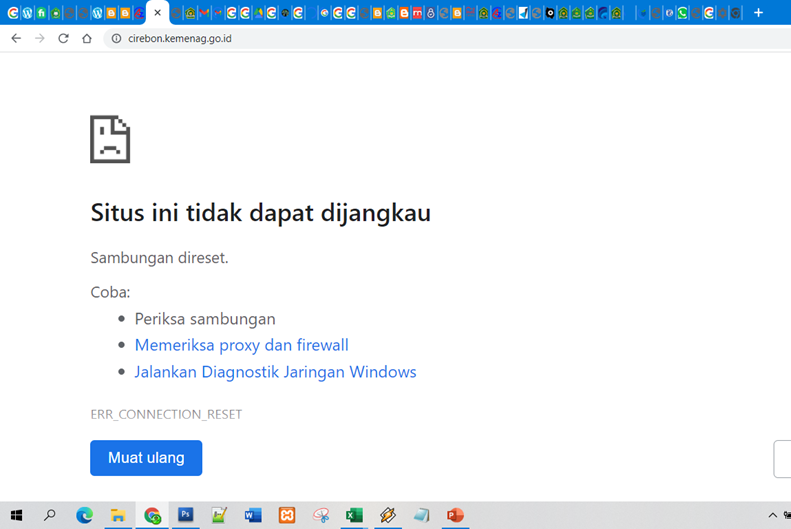Close the active tab with its X

click(157, 13)
